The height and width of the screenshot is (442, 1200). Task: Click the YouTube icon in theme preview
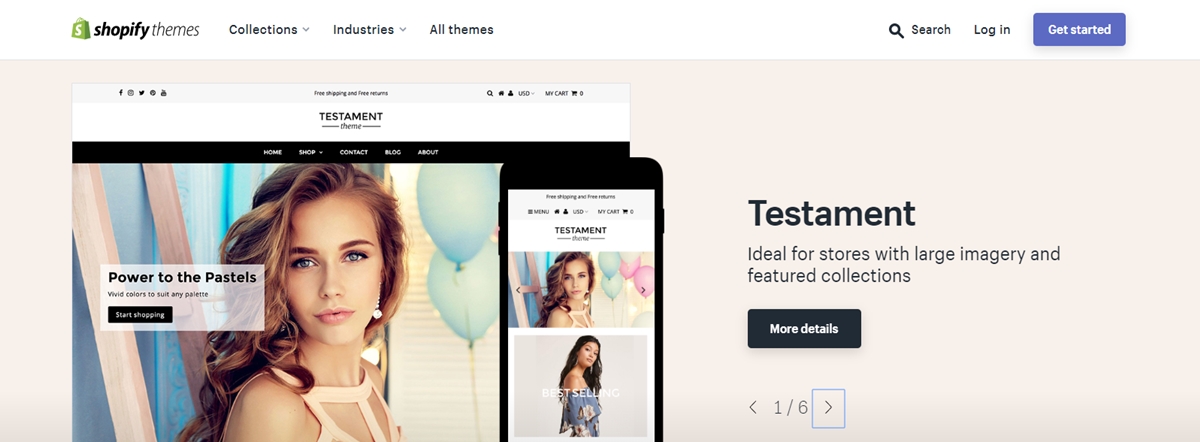[164, 93]
